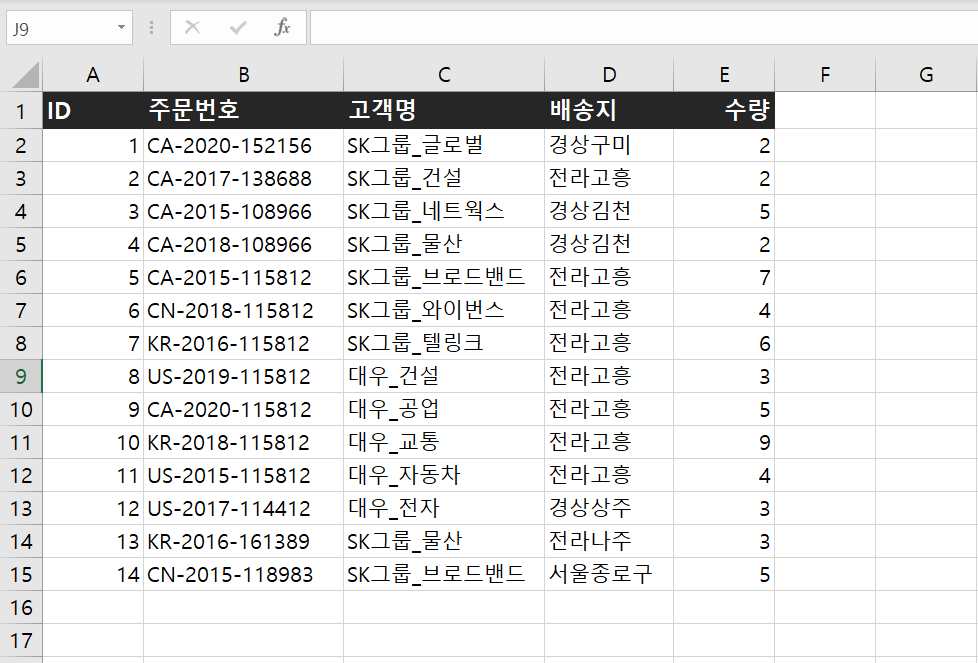Click quantity 7 in row 6
The width and height of the screenshot is (978, 663).
724,278
